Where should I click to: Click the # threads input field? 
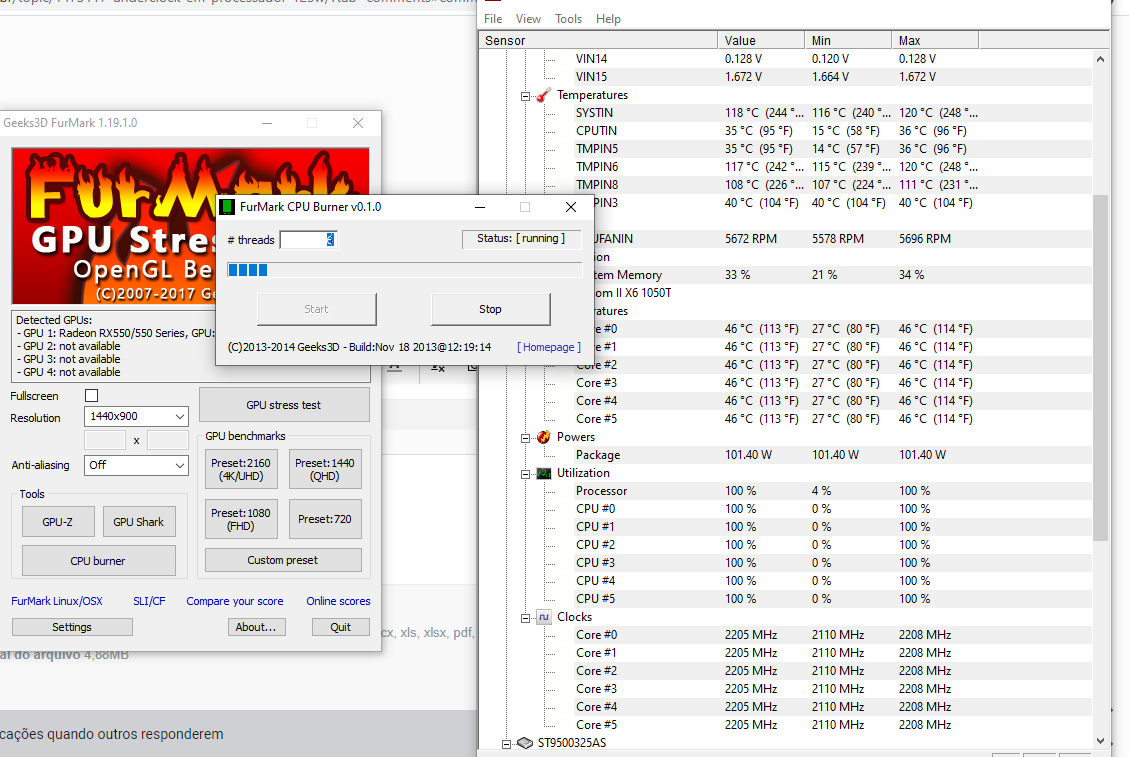pyautogui.click(x=308, y=240)
